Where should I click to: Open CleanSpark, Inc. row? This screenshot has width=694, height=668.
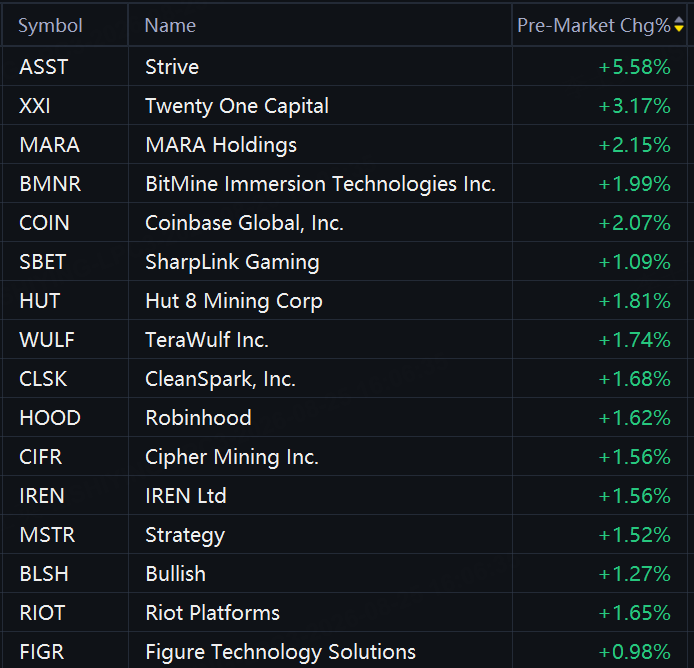(x=344, y=379)
